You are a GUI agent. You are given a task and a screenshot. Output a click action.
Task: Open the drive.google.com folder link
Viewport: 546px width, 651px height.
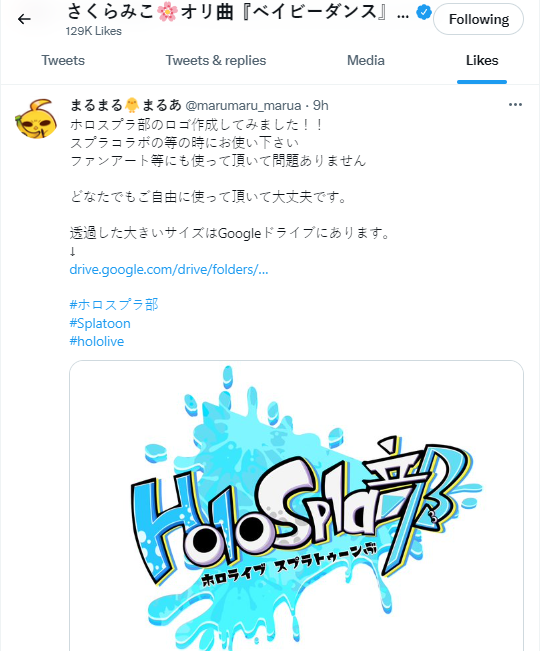point(169,270)
